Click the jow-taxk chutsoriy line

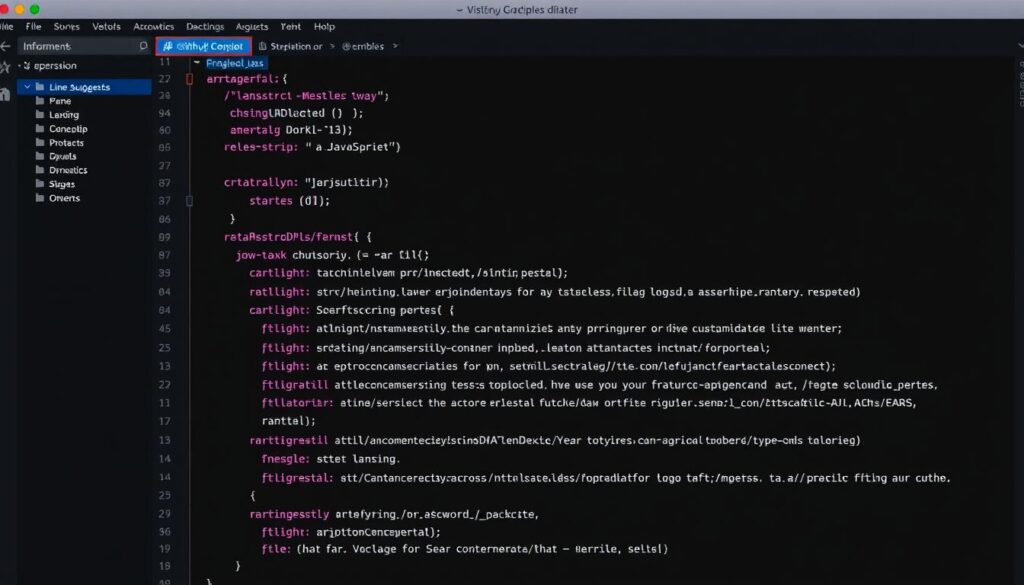click(x=332, y=255)
